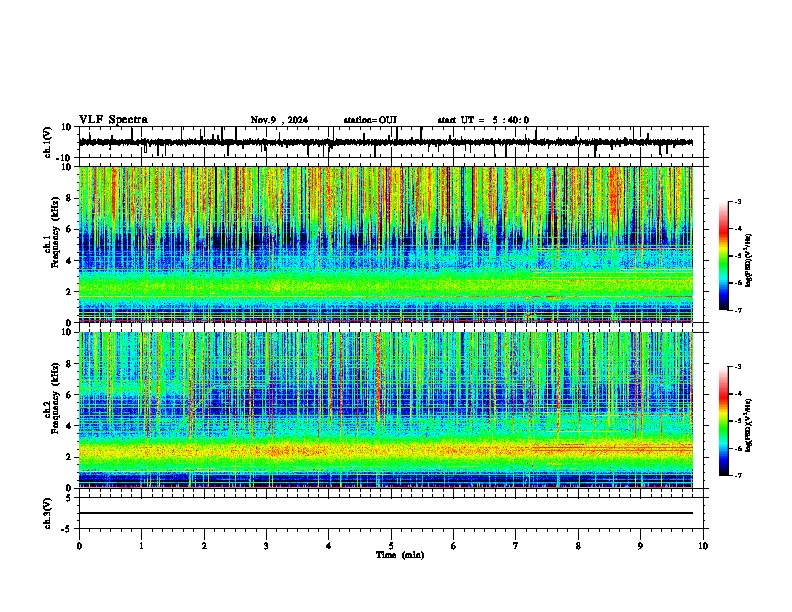Image resolution: width=792 pixels, height=612 pixels.
Task: Click the "ch.1(V)" waveform axis label
Action: click(x=48, y=142)
